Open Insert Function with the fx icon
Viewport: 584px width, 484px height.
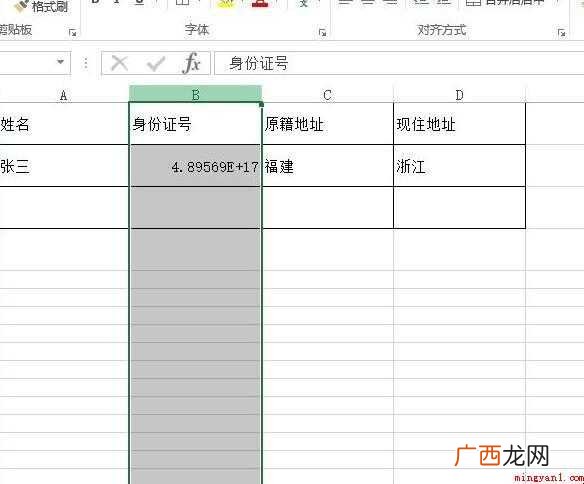point(191,63)
